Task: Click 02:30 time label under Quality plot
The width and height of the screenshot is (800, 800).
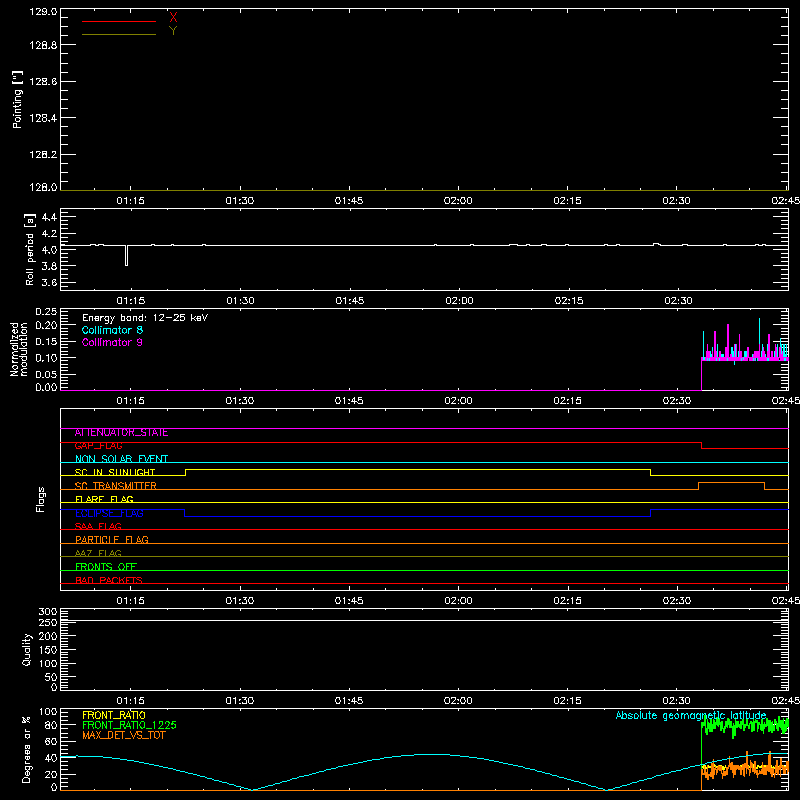Action: [677, 701]
